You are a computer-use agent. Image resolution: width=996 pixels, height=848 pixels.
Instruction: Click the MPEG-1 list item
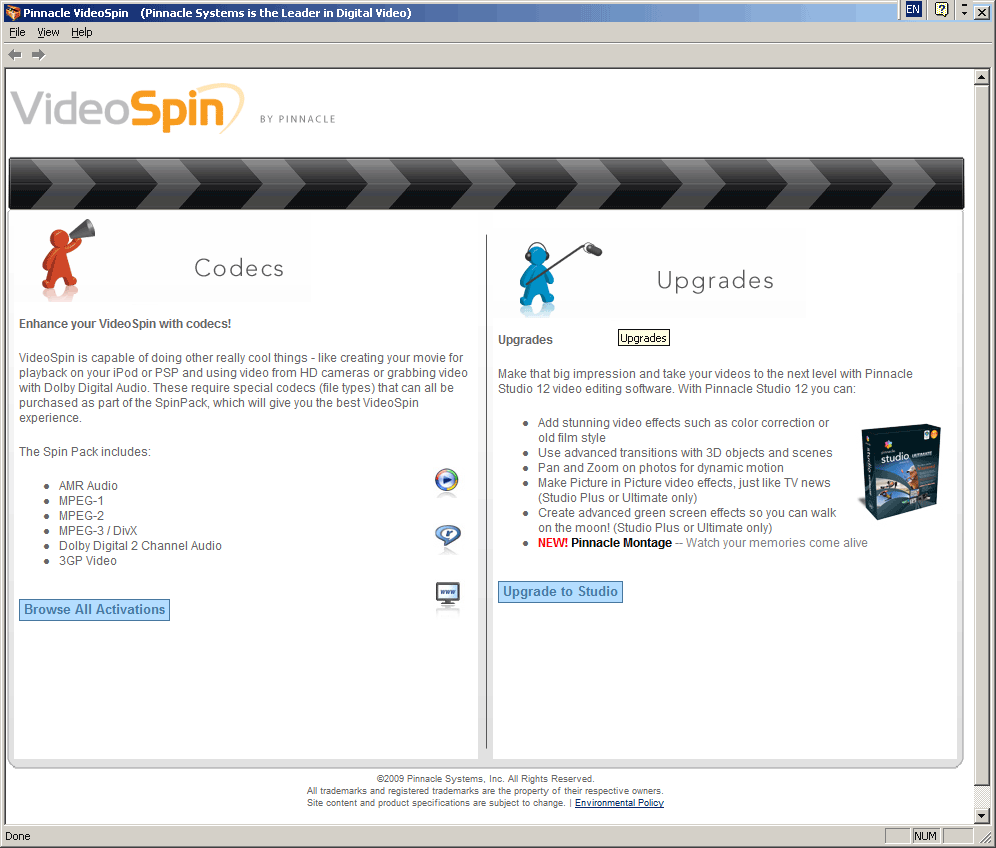click(81, 501)
